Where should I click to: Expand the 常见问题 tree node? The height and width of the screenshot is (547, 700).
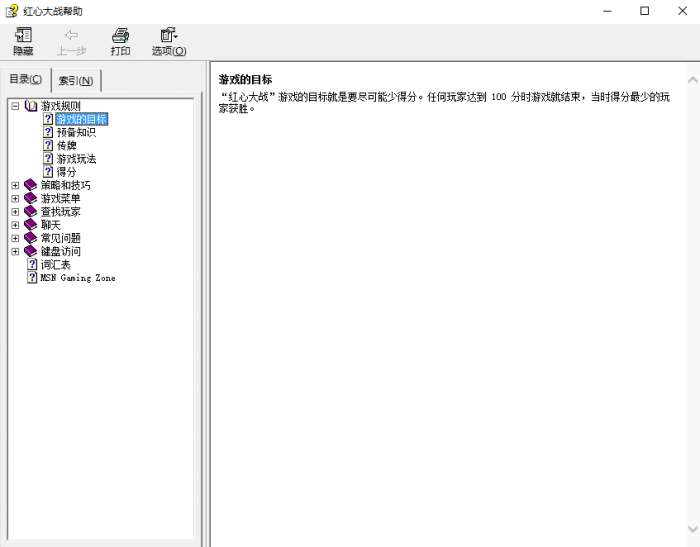tap(15, 238)
